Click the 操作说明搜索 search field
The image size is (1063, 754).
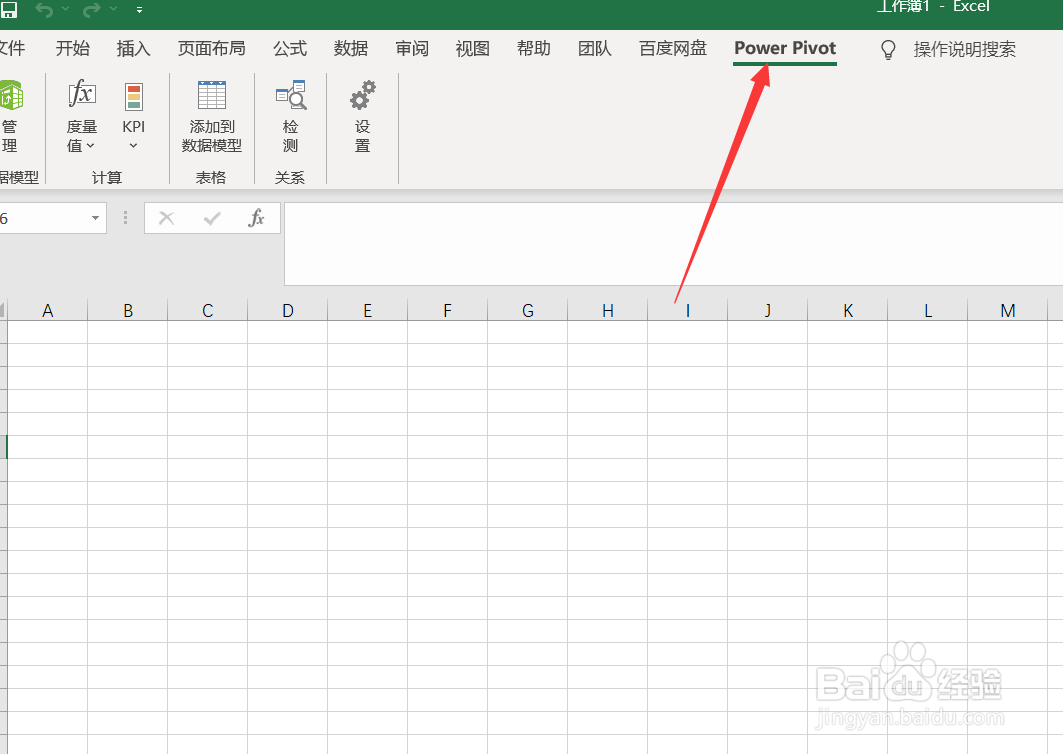(965, 49)
